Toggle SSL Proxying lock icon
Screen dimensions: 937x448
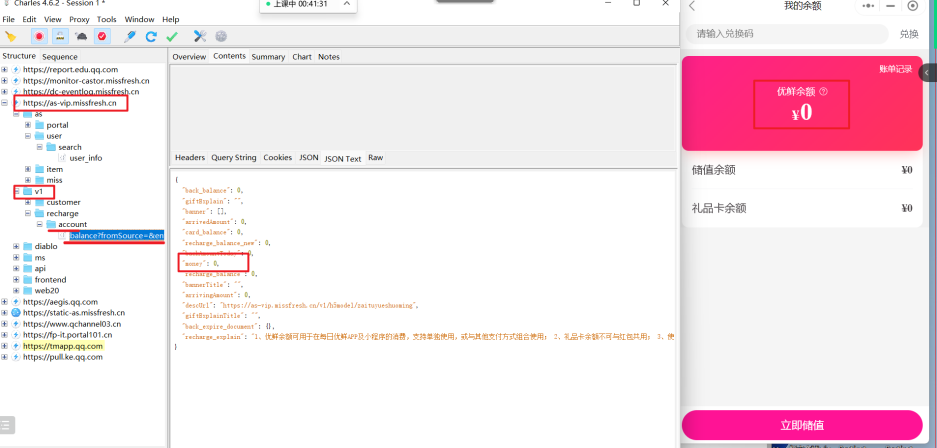[60, 36]
